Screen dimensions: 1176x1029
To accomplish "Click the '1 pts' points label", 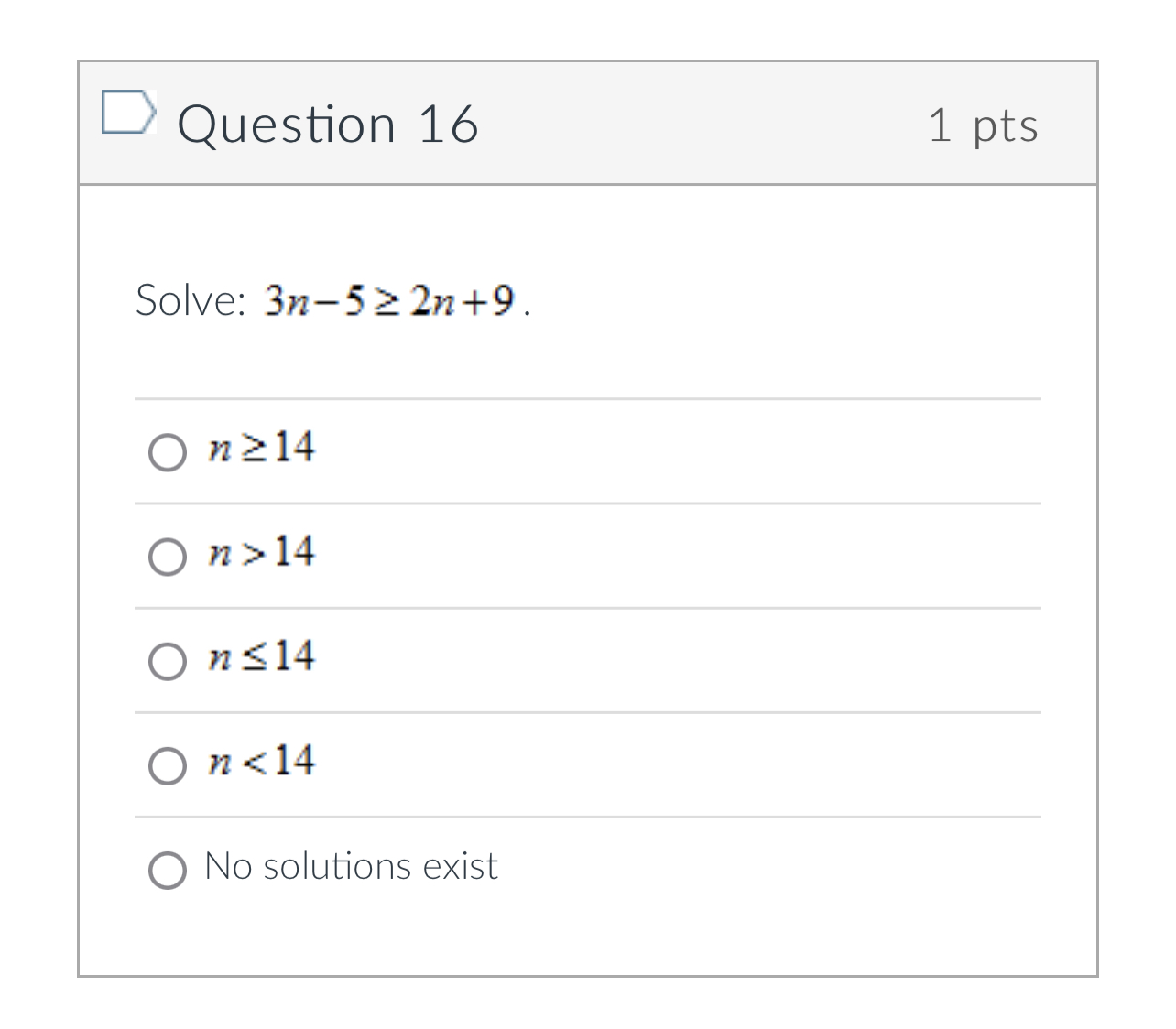I will point(983,125).
